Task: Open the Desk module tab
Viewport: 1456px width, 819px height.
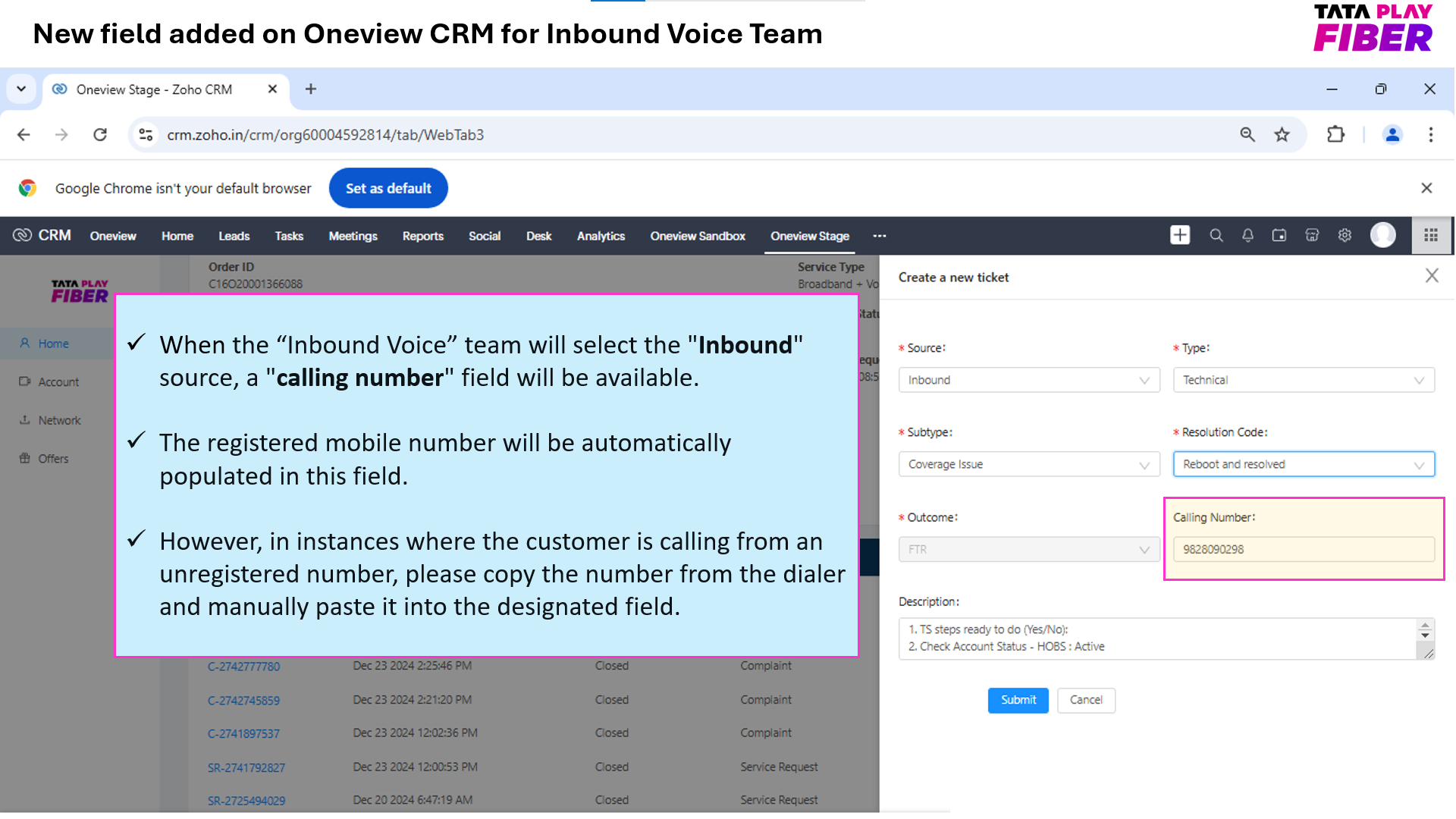Action: point(539,236)
